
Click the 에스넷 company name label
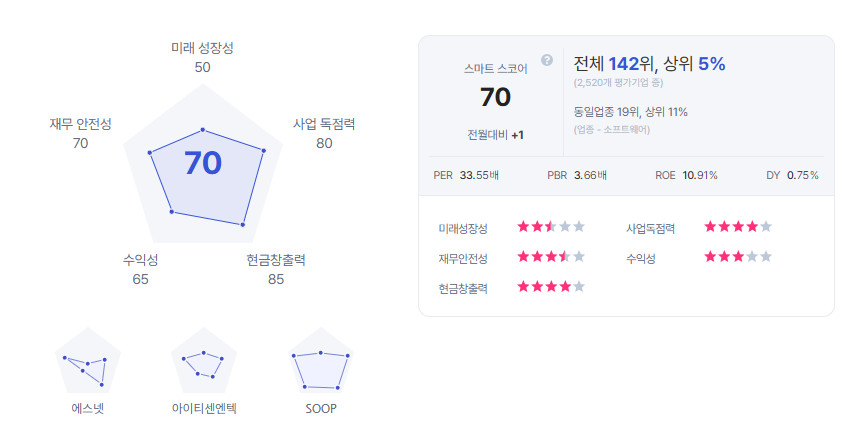(88, 408)
